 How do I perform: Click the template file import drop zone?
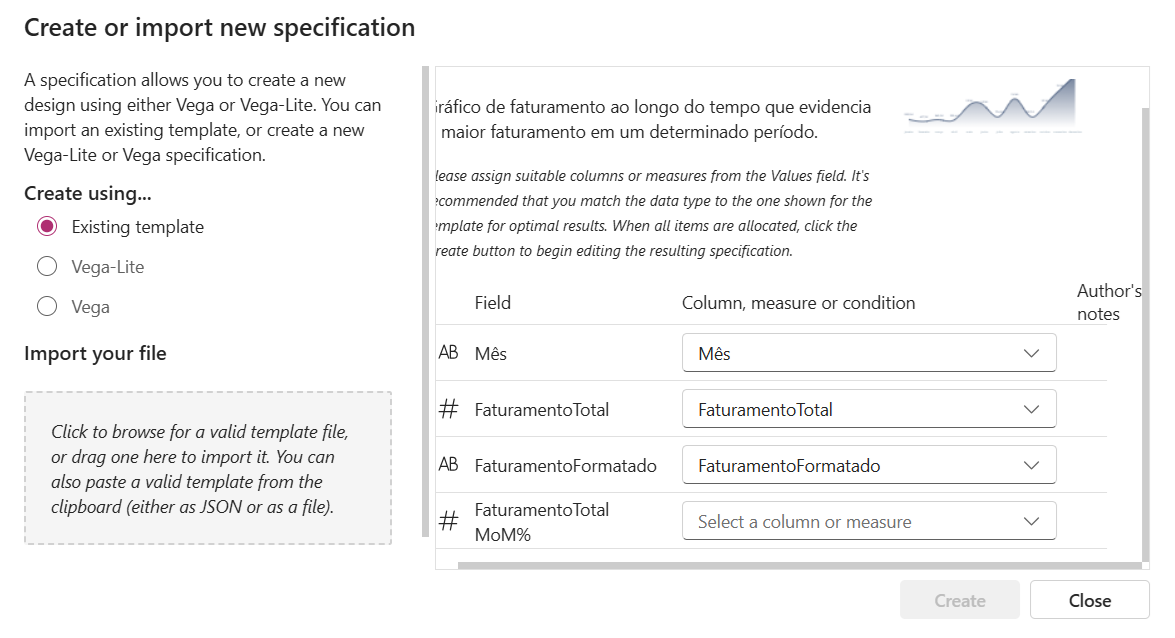208,468
